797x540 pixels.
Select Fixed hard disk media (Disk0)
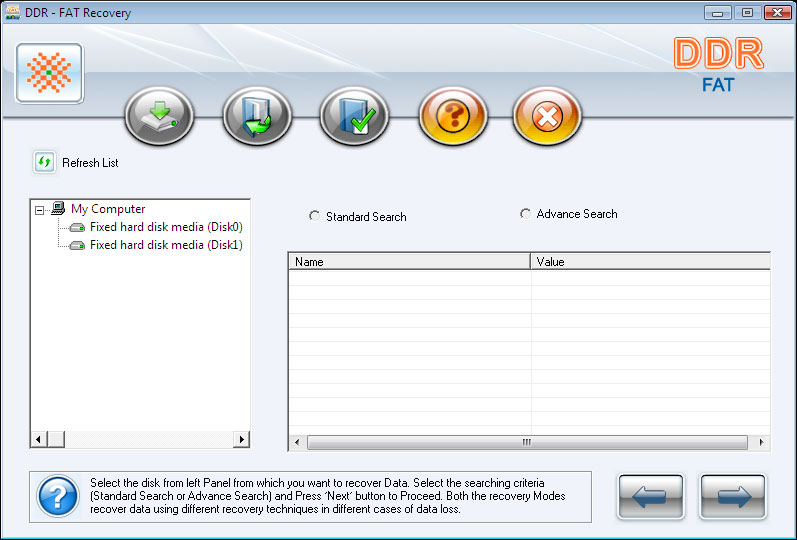166,227
